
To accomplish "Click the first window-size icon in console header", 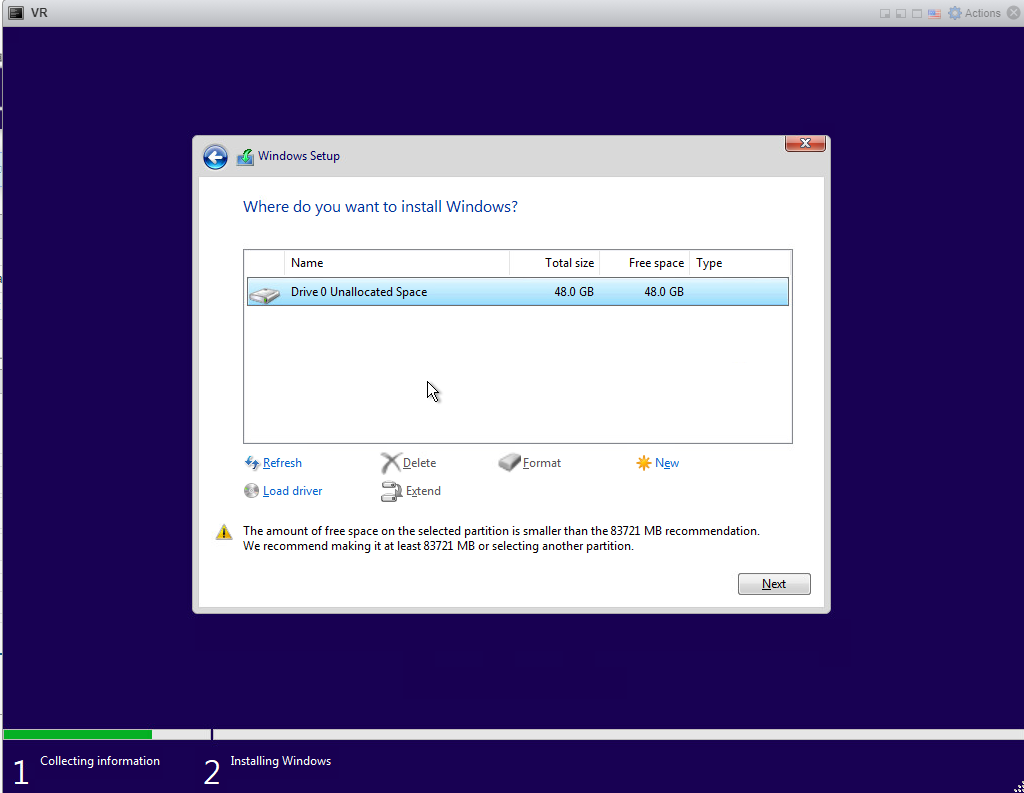I will click(x=885, y=14).
